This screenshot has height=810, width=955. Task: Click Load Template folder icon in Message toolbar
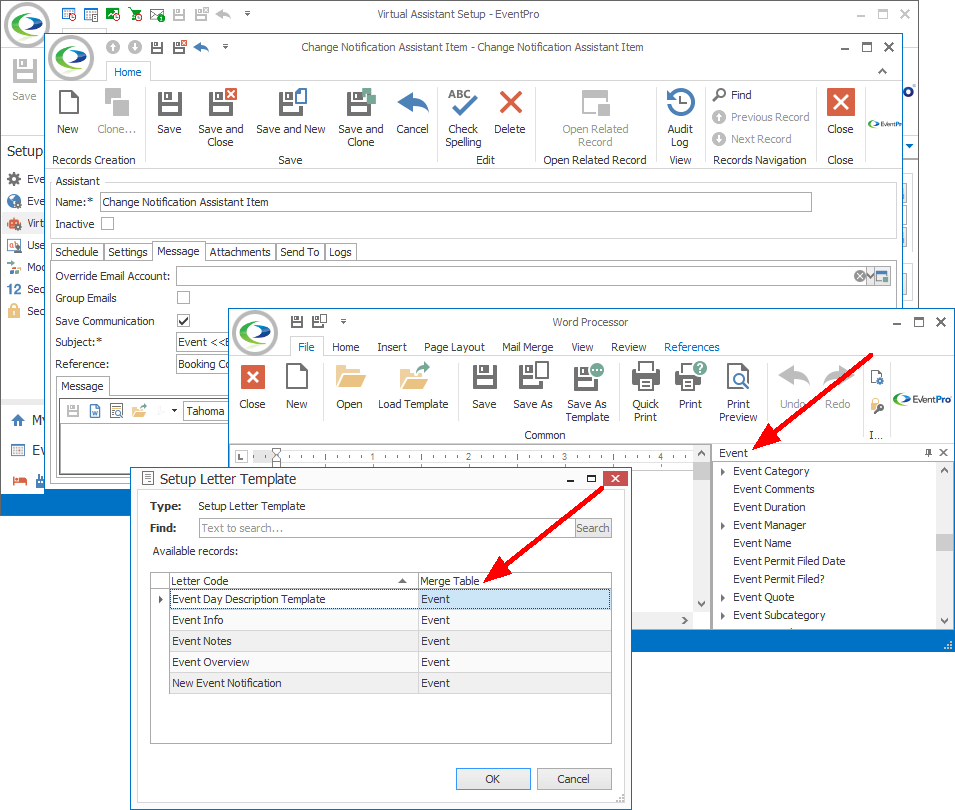[x=139, y=411]
